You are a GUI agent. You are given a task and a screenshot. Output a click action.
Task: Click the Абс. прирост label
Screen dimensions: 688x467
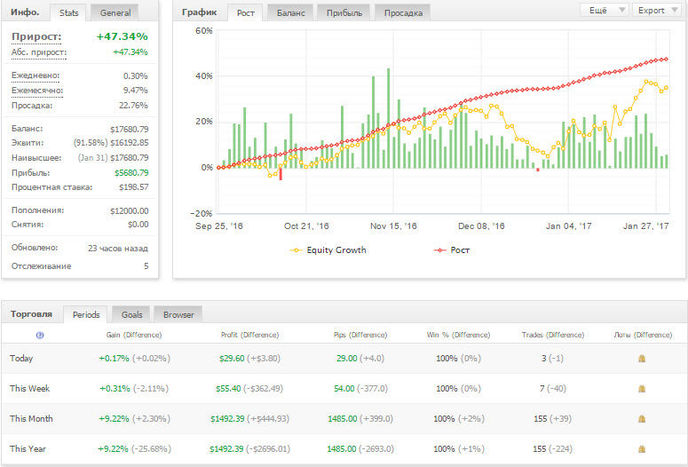click(39, 52)
